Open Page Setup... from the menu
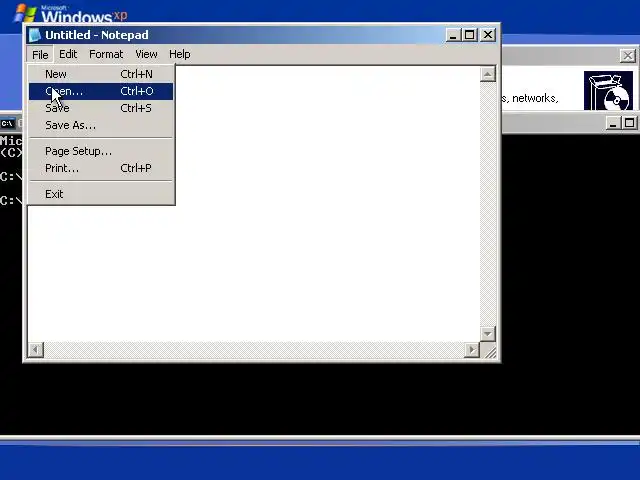The image size is (640, 480). click(x=101, y=151)
